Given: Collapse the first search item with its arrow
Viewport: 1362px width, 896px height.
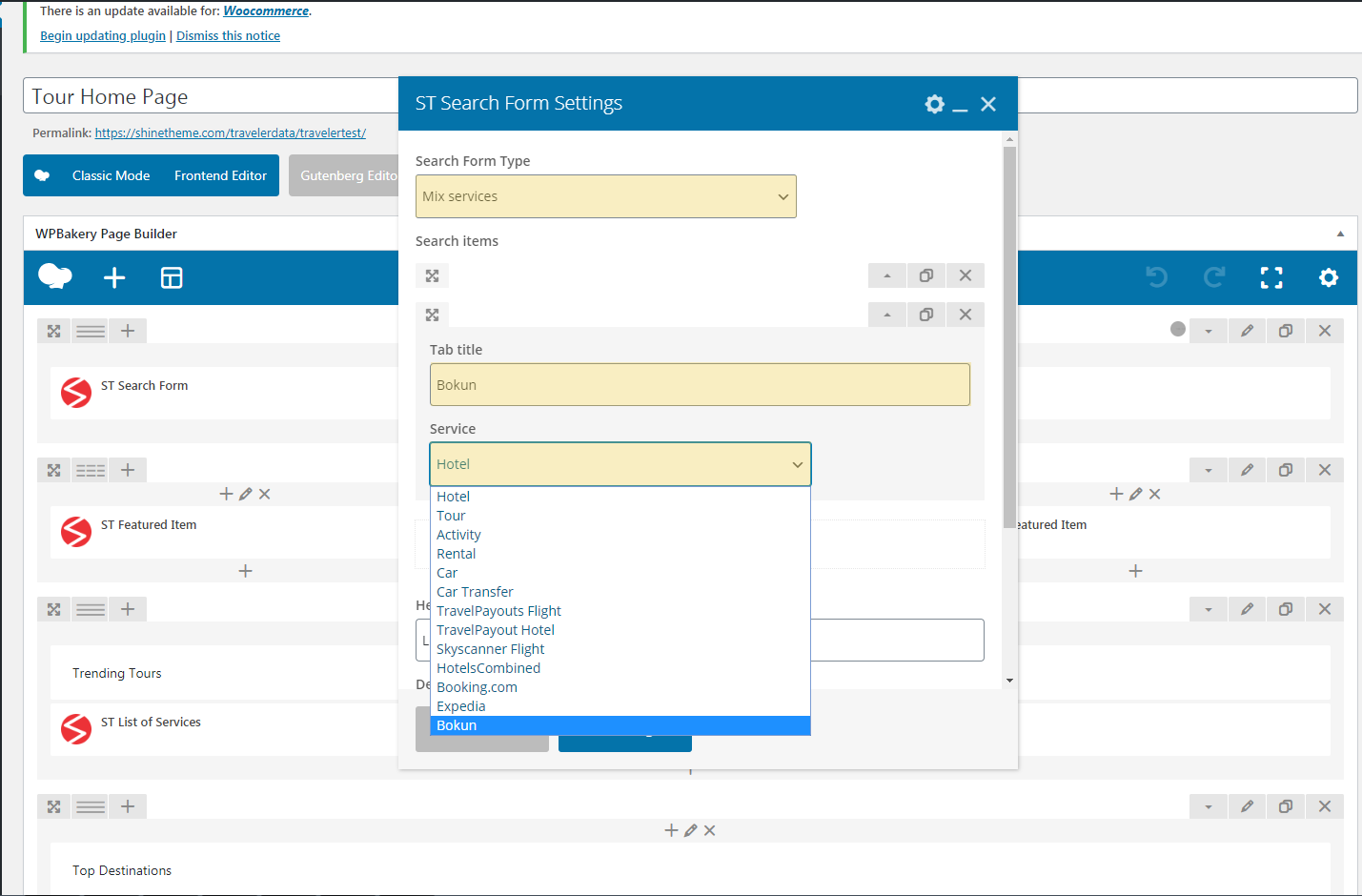Looking at the screenshot, I should pyautogui.click(x=887, y=275).
